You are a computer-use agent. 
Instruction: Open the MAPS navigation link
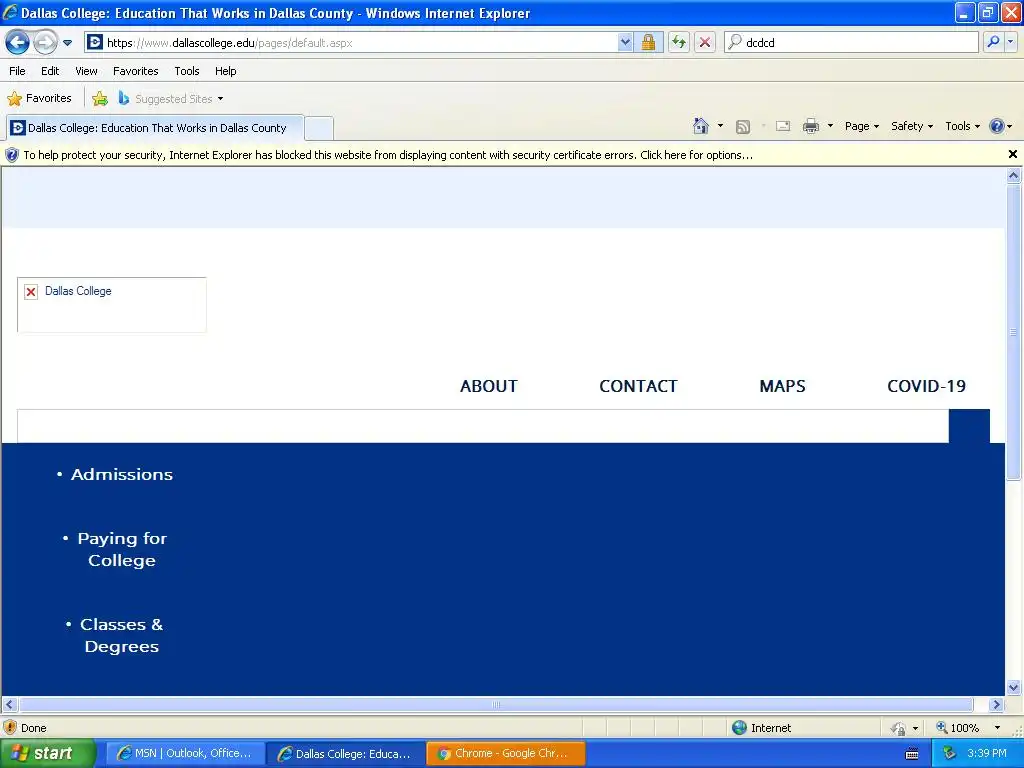click(782, 386)
